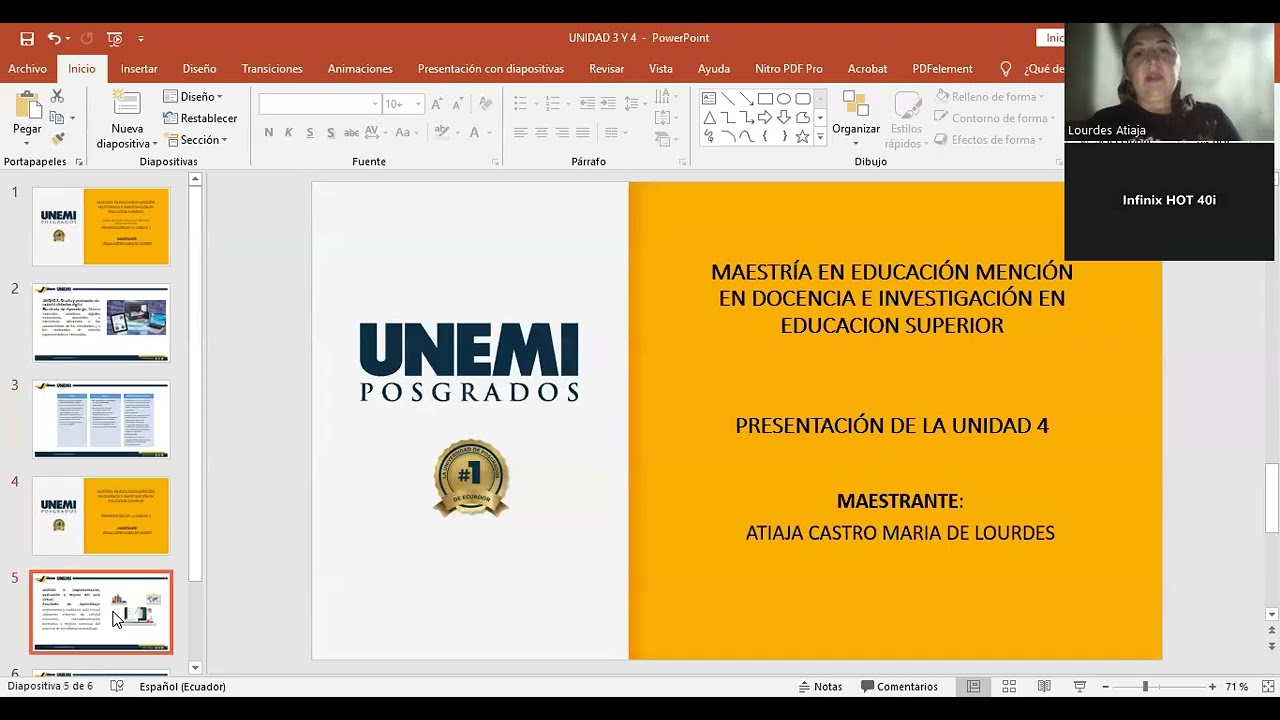1280x720 pixels.
Task: Click the zoom slider handle
Action: pos(1145,687)
